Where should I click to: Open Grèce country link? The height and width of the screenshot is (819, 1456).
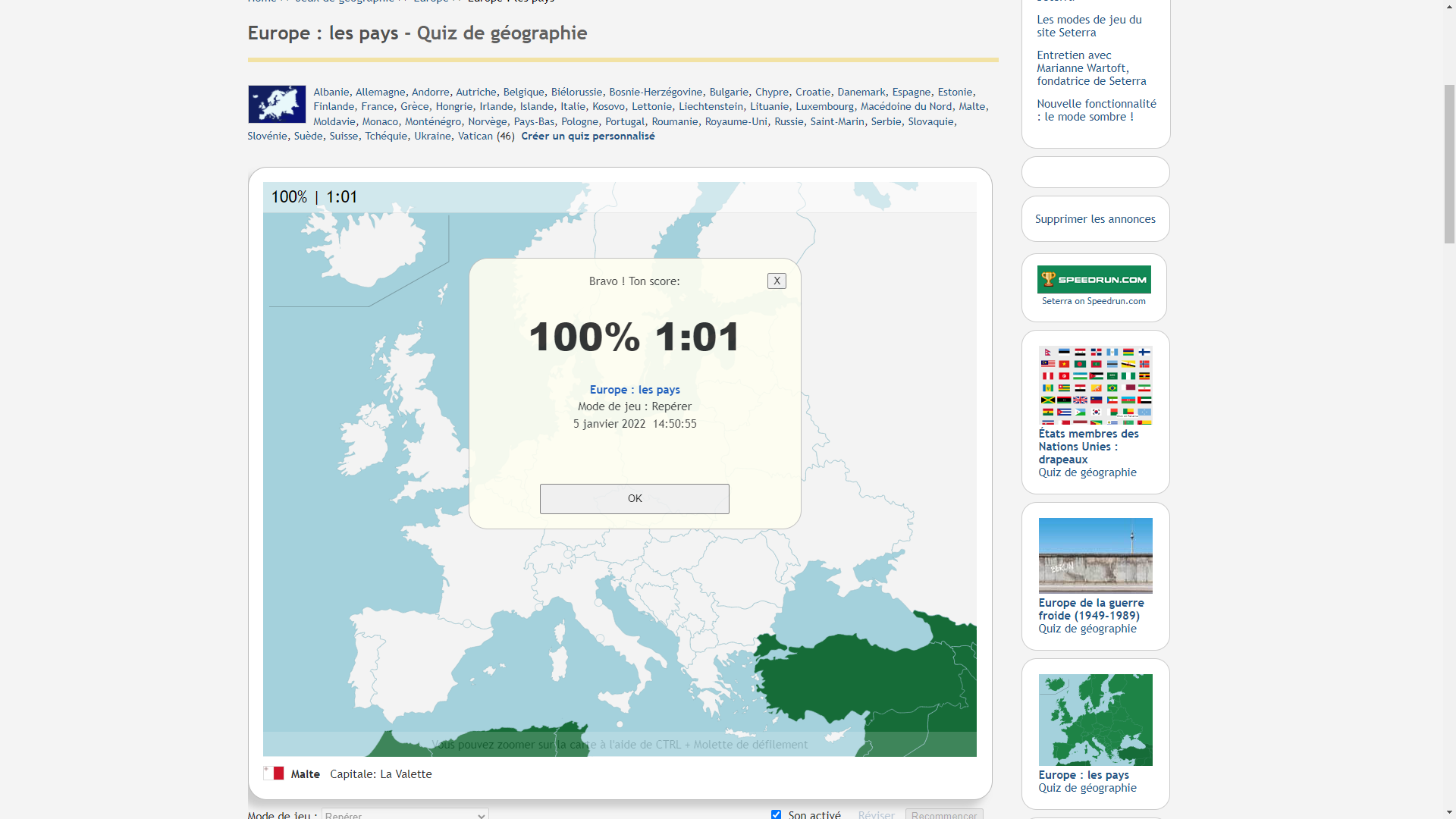tap(414, 106)
